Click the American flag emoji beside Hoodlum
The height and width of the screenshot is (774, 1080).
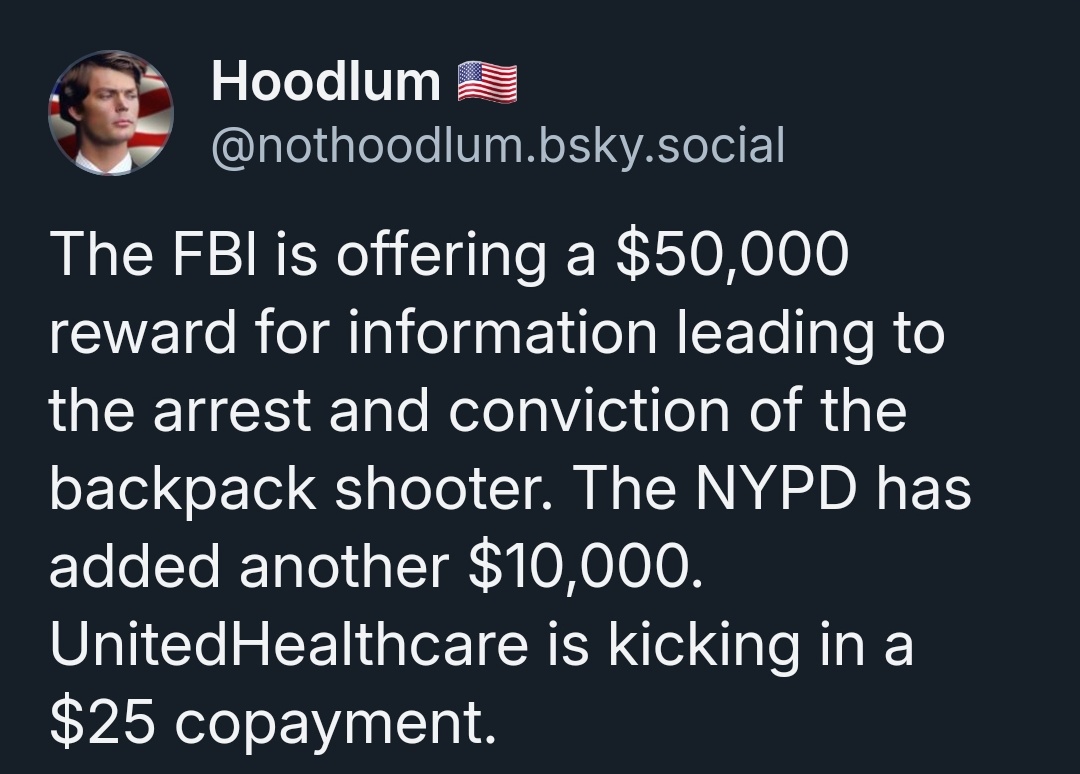tap(488, 82)
